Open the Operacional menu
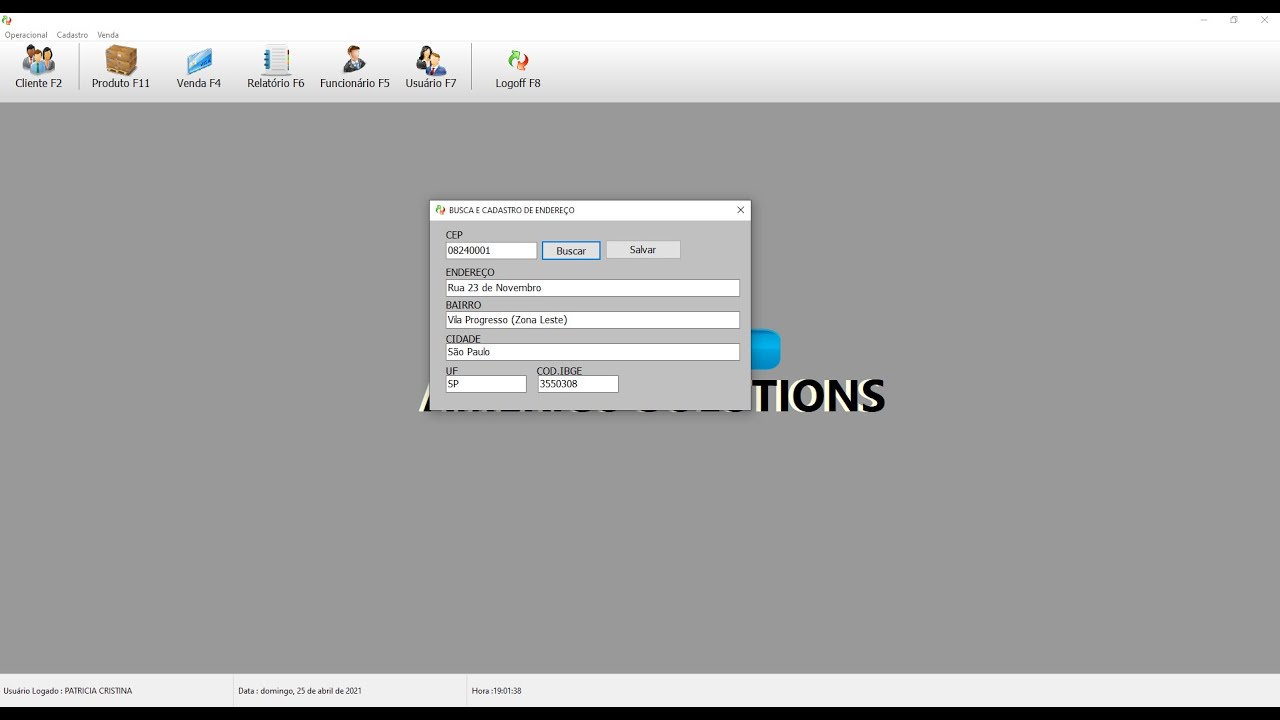Viewport: 1280px width, 720px height. click(x=26, y=35)
